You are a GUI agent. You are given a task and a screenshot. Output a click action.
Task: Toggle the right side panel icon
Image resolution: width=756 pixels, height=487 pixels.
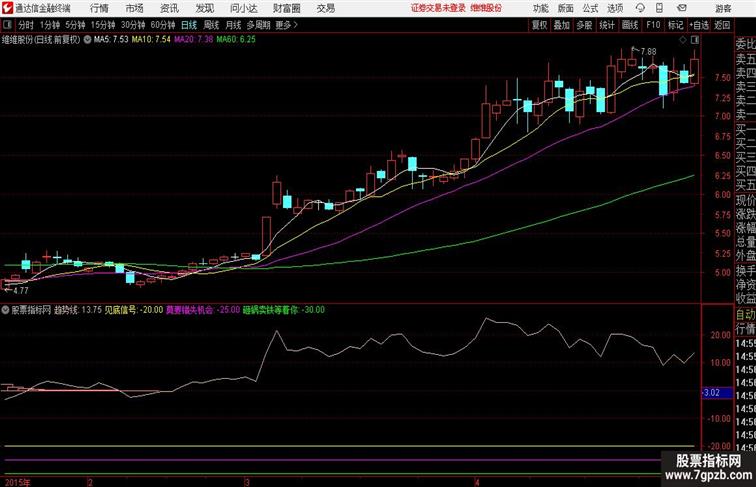coord(695,40)
